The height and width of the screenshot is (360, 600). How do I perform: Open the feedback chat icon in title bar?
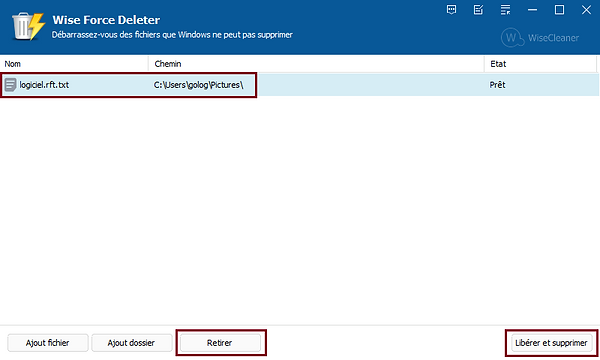(x=452, y=10)
